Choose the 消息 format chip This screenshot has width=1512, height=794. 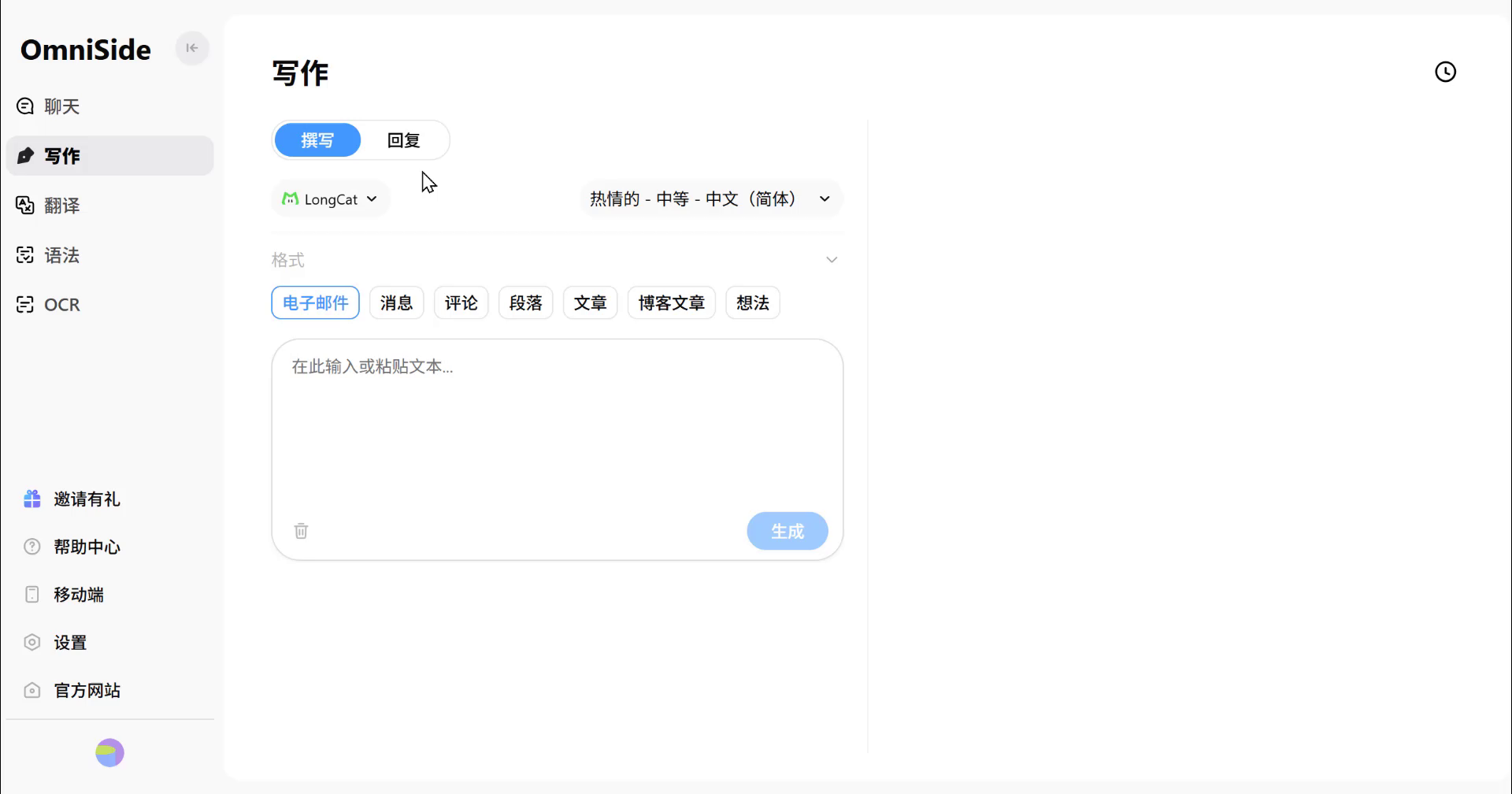396,303
